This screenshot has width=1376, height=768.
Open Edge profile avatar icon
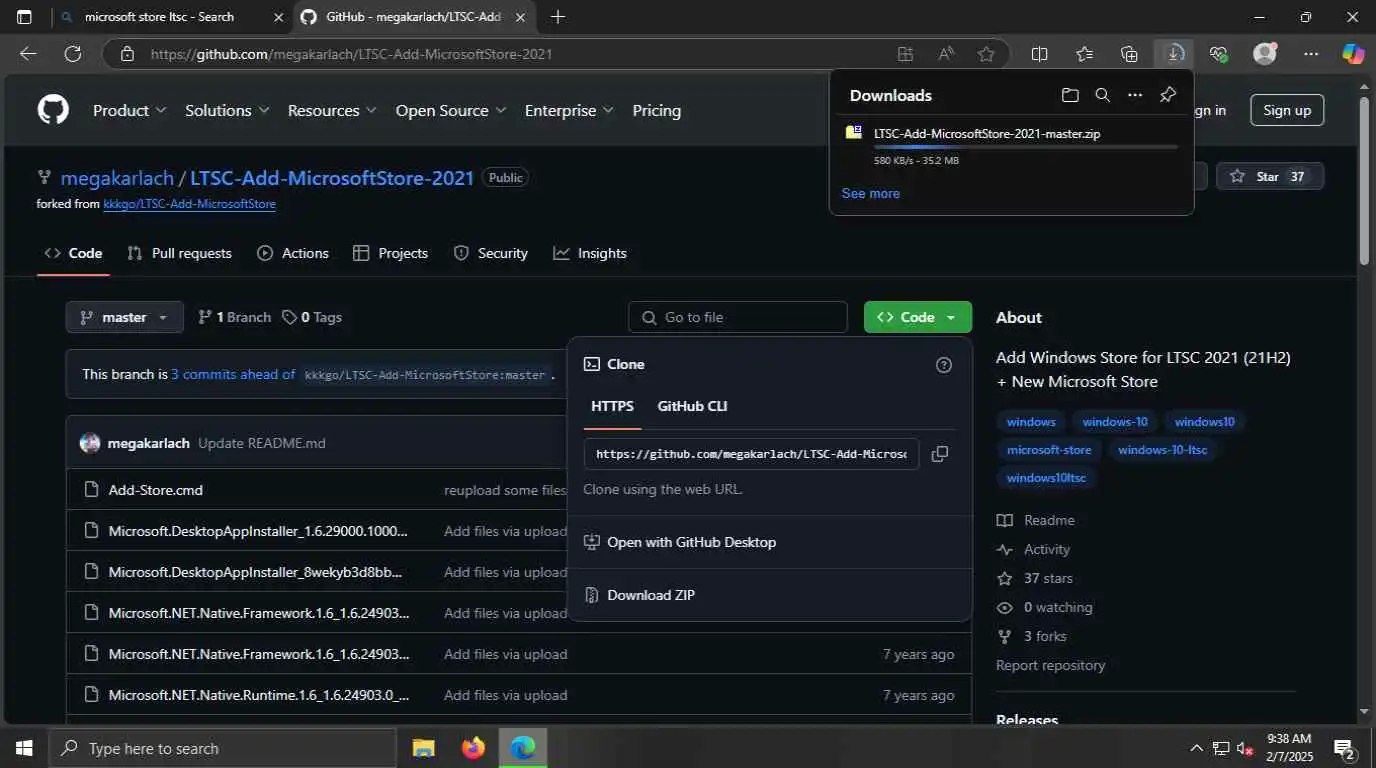pyautogui.click(x=1265, y=54)
